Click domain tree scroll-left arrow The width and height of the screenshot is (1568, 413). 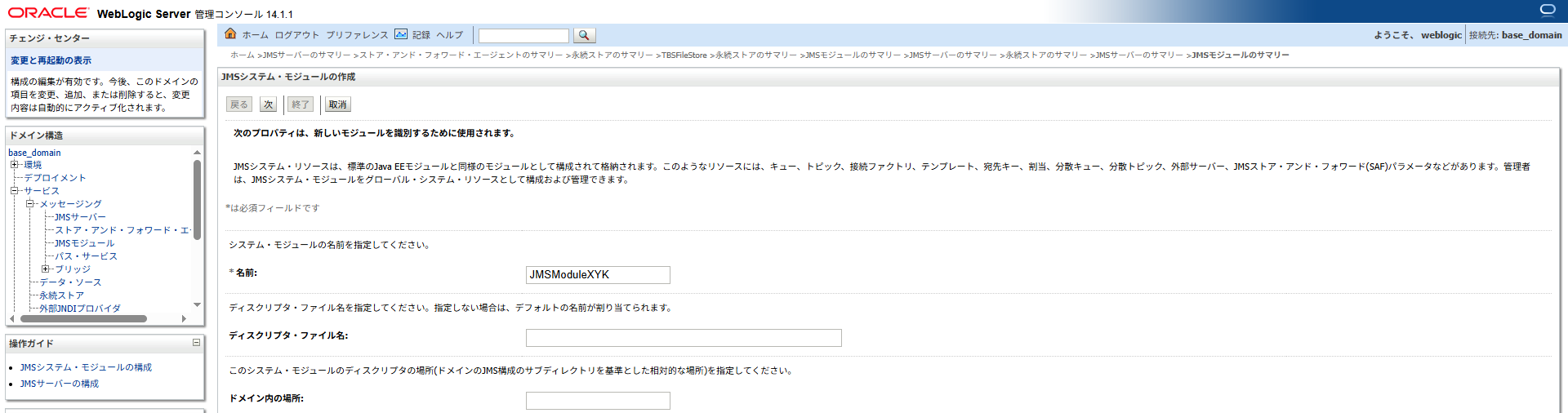point(11,318)
